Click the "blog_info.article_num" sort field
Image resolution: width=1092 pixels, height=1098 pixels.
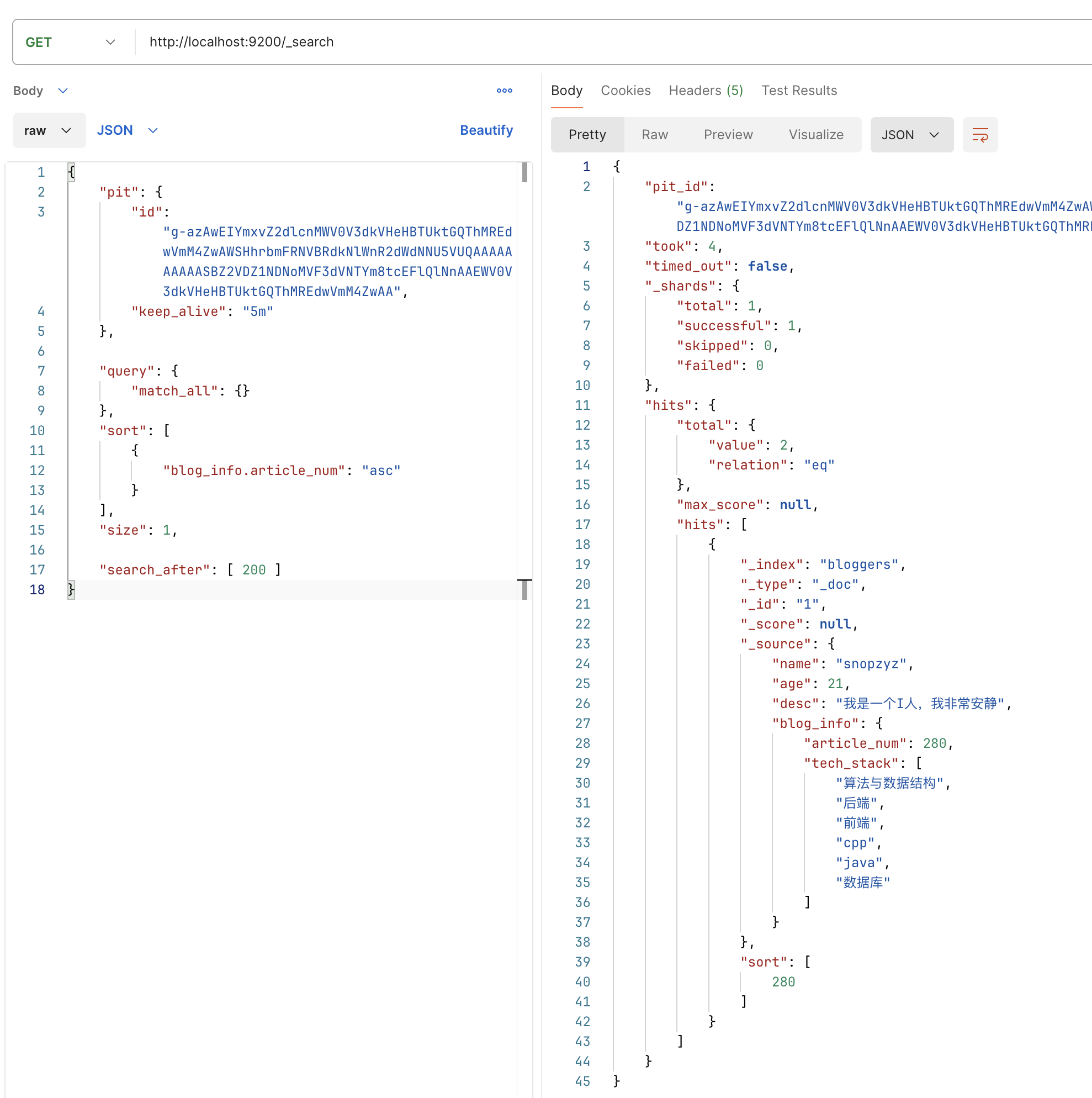(254, 471)
